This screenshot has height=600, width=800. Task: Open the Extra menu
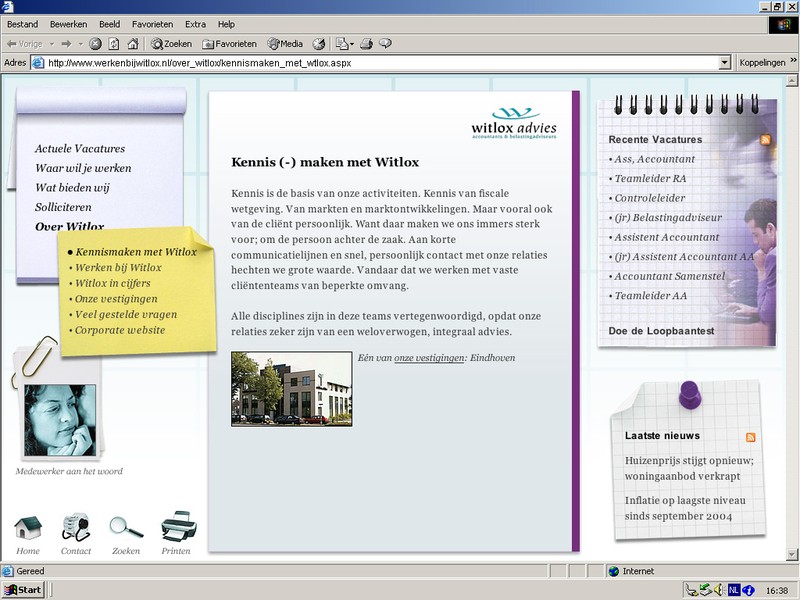click(196, 24)
